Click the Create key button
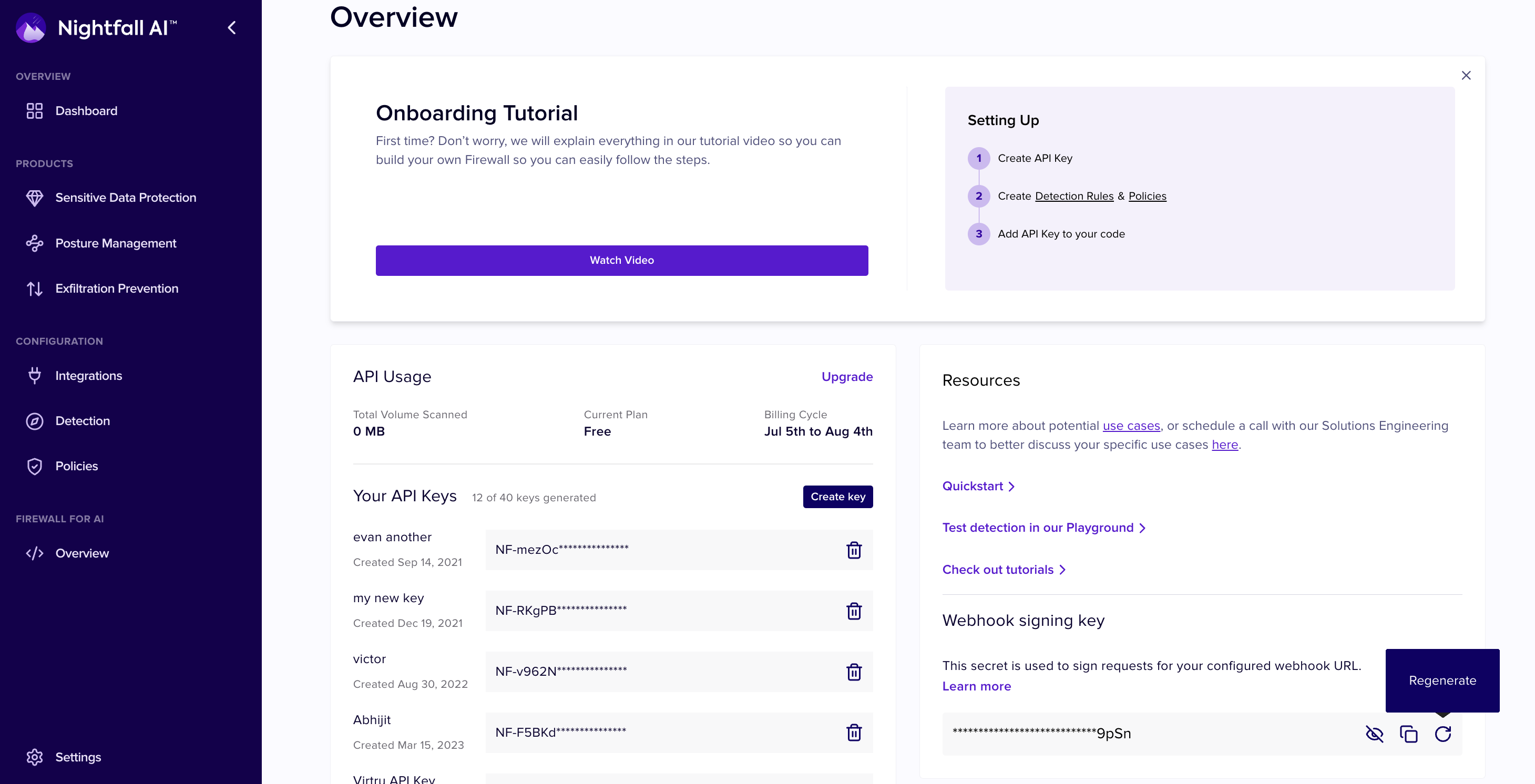 [x=837, y=497]
